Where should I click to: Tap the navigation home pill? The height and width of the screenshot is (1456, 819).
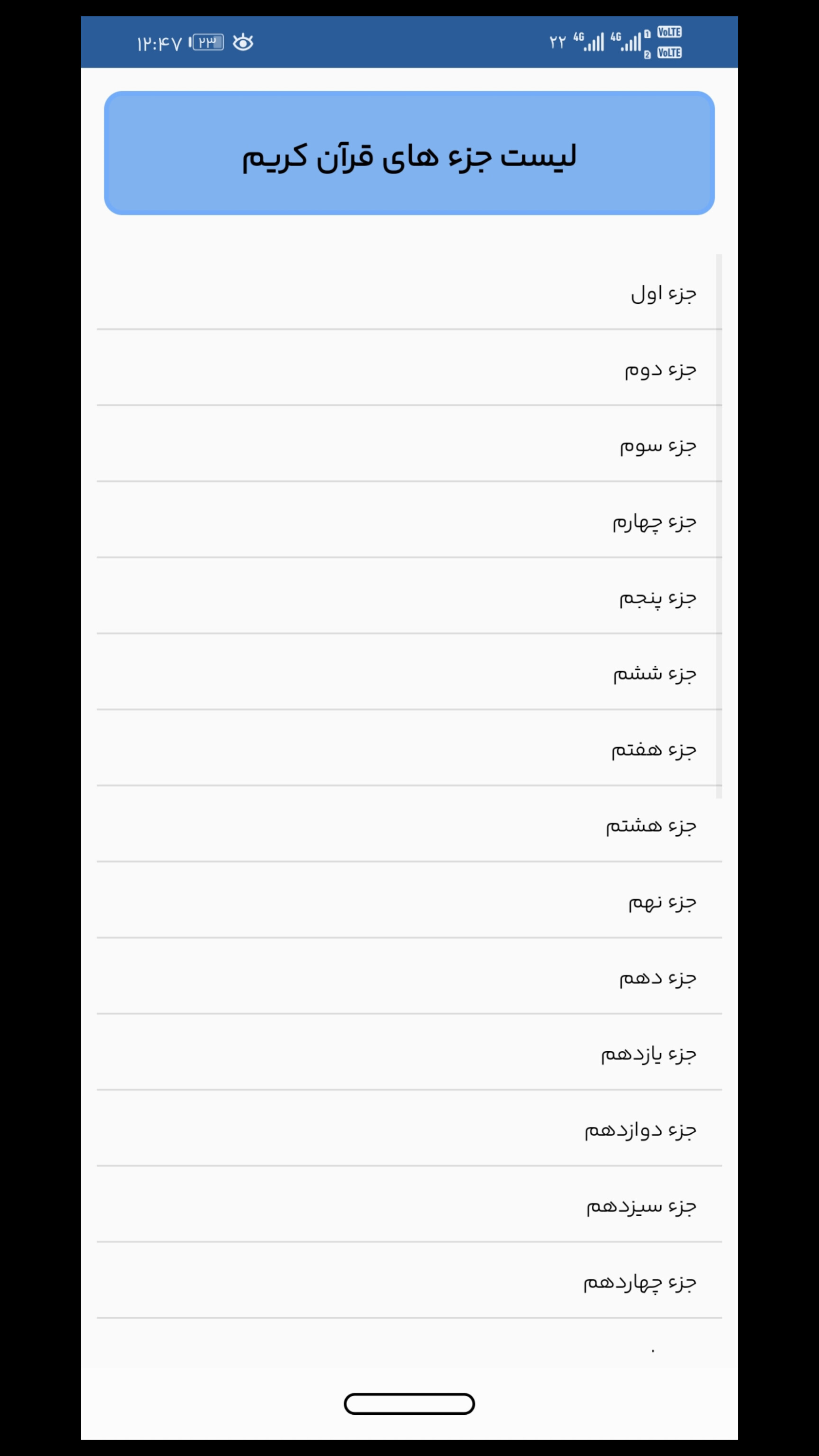tap(409, 1404)
